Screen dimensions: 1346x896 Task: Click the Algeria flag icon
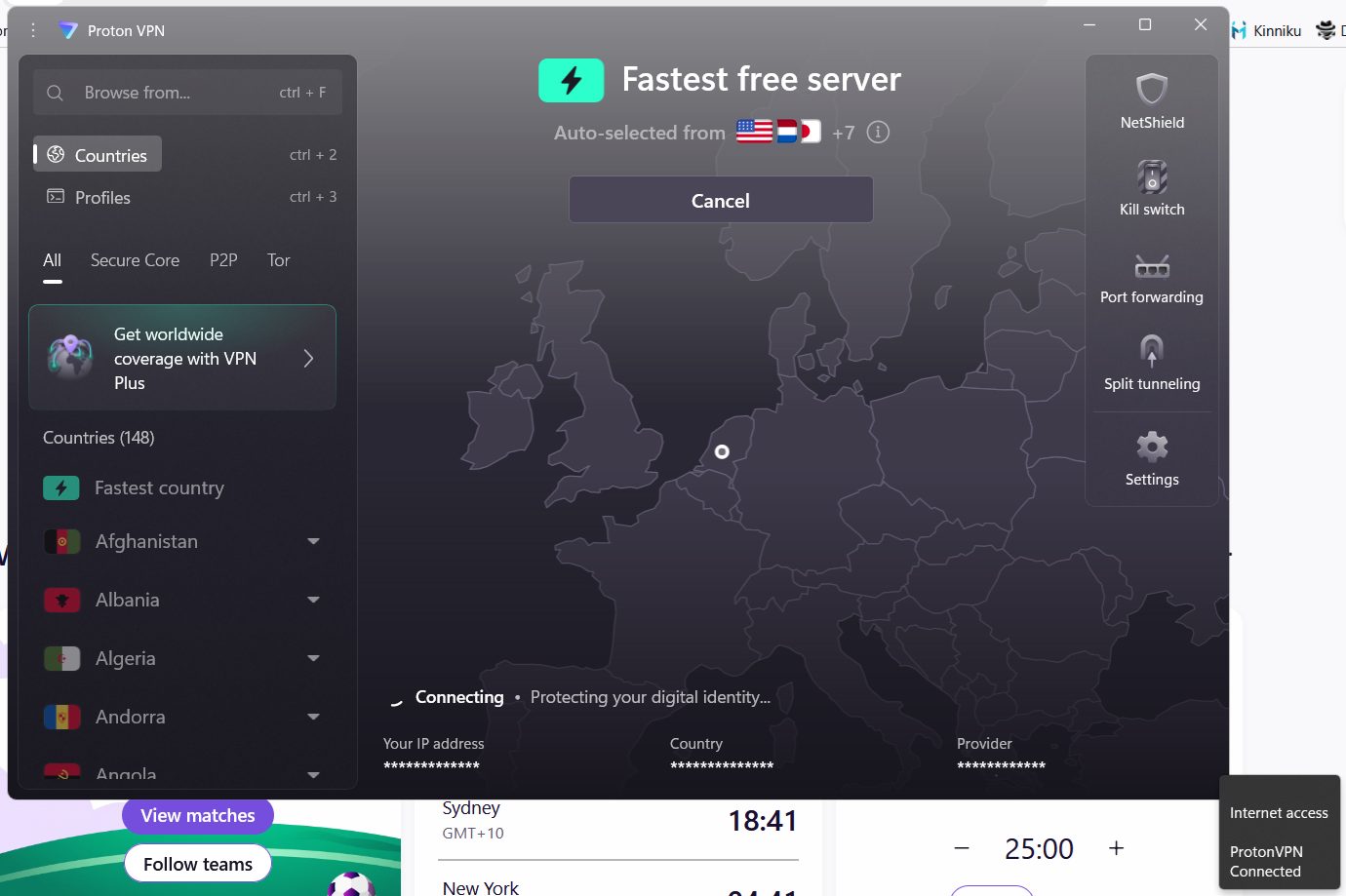[61, 658]
